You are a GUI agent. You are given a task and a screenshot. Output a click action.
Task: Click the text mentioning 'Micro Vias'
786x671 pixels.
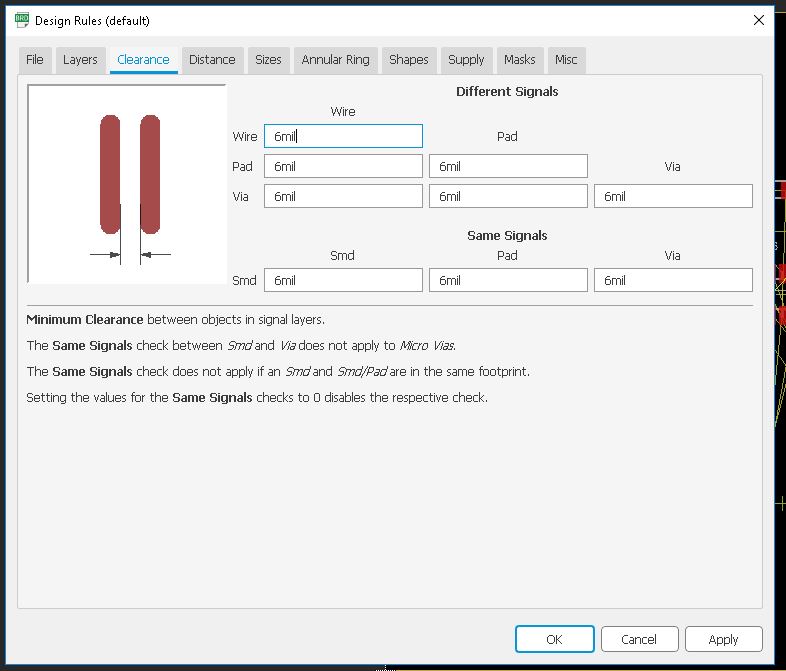tap(241, 346)
